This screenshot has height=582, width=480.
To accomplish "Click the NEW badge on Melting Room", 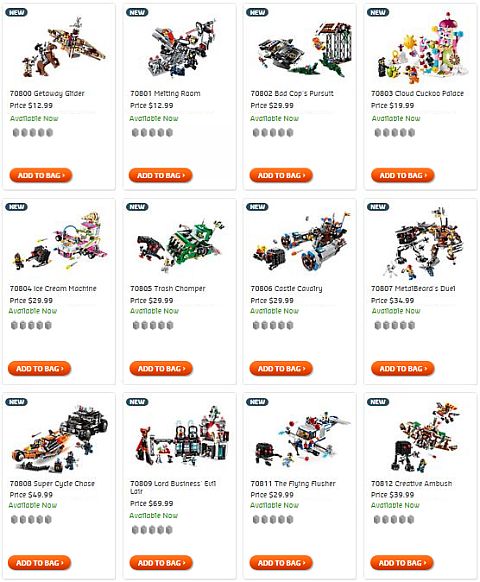I will tap(137, 12).
